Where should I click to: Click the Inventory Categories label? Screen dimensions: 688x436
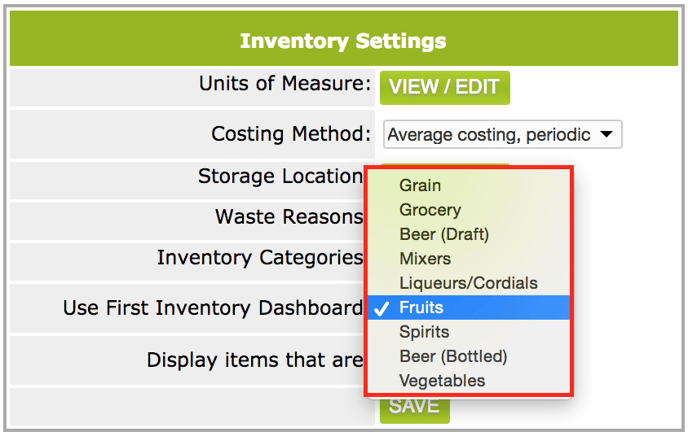(x=261, y=258)
